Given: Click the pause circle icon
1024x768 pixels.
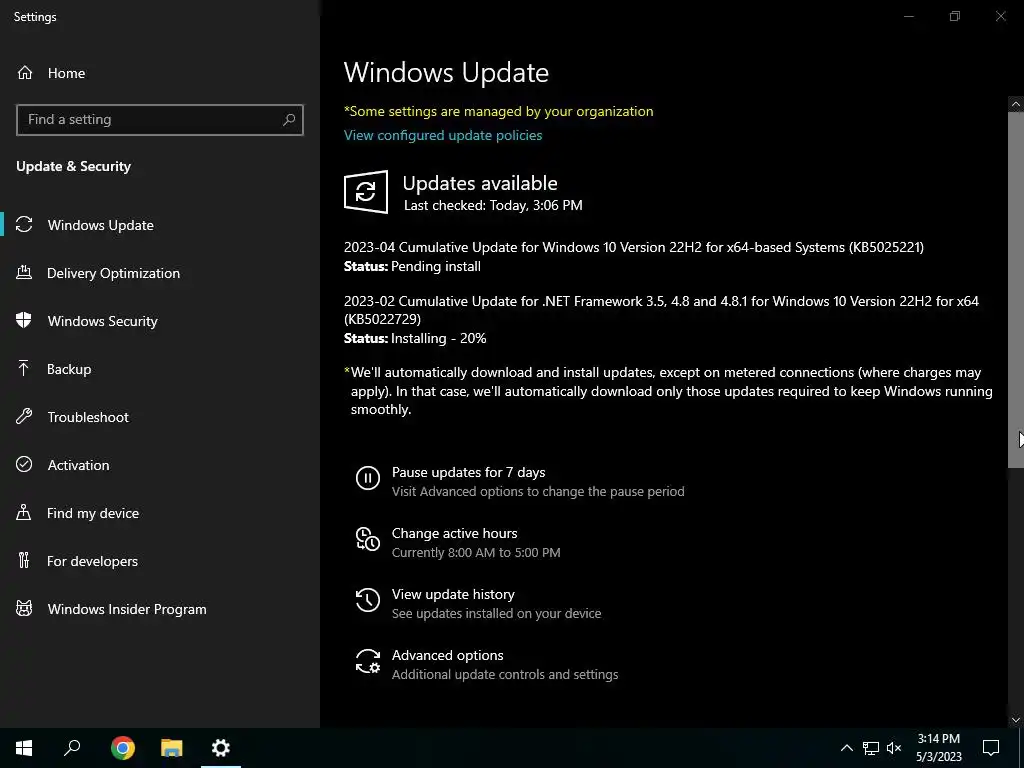Looking at the screenshot, I should (x=368, y=478).
